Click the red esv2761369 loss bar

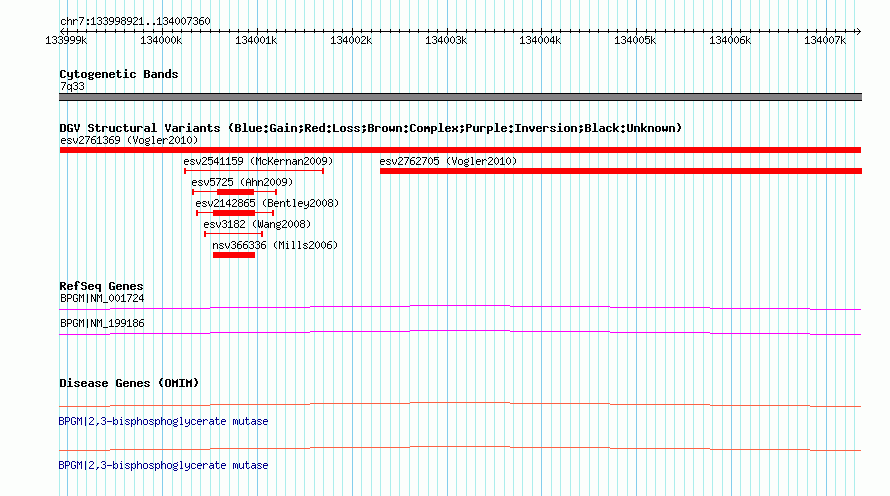[460, 150]
